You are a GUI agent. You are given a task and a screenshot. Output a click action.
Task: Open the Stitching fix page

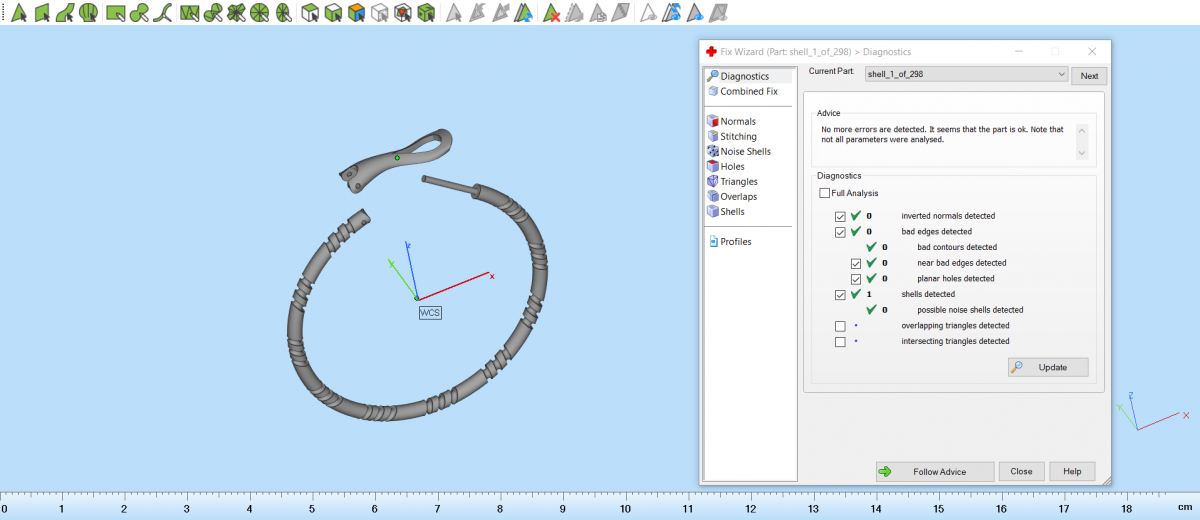tap(738, 136)
